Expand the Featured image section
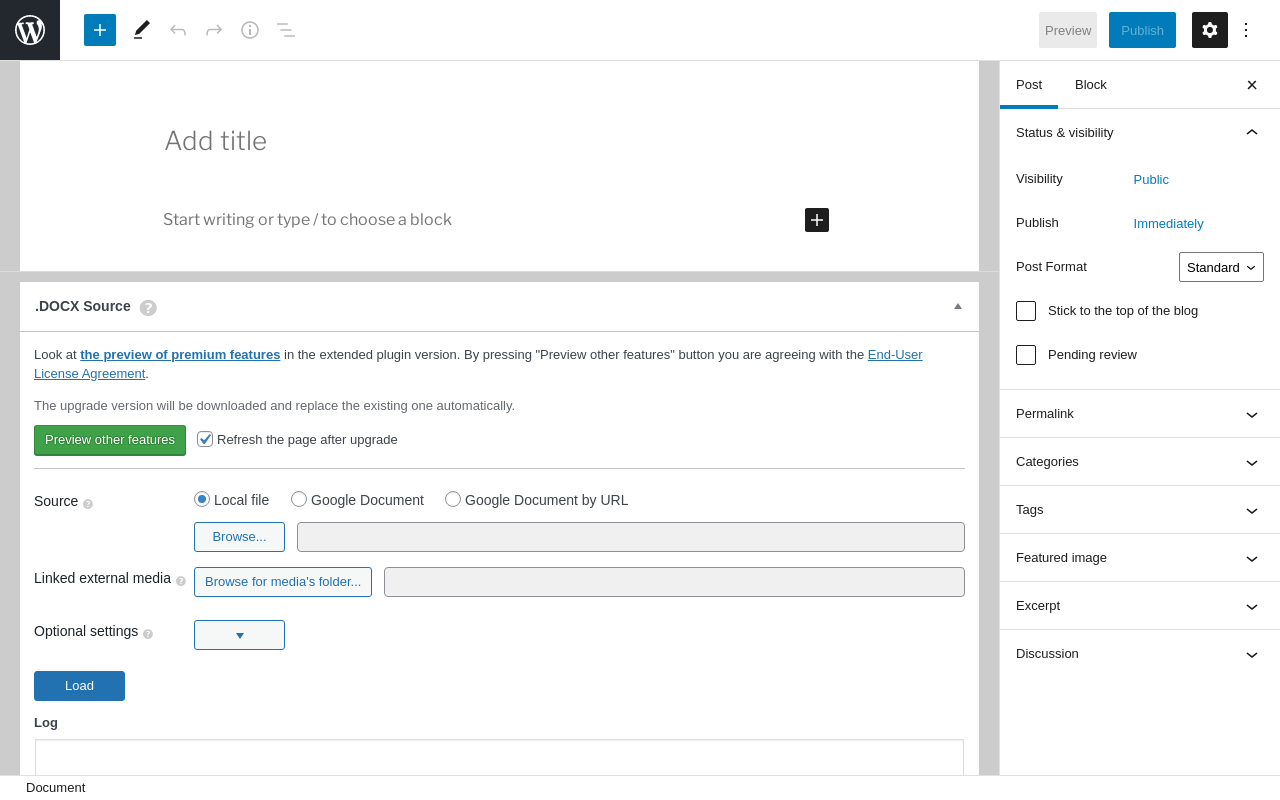1280x800 pixels. [1140, 558]
